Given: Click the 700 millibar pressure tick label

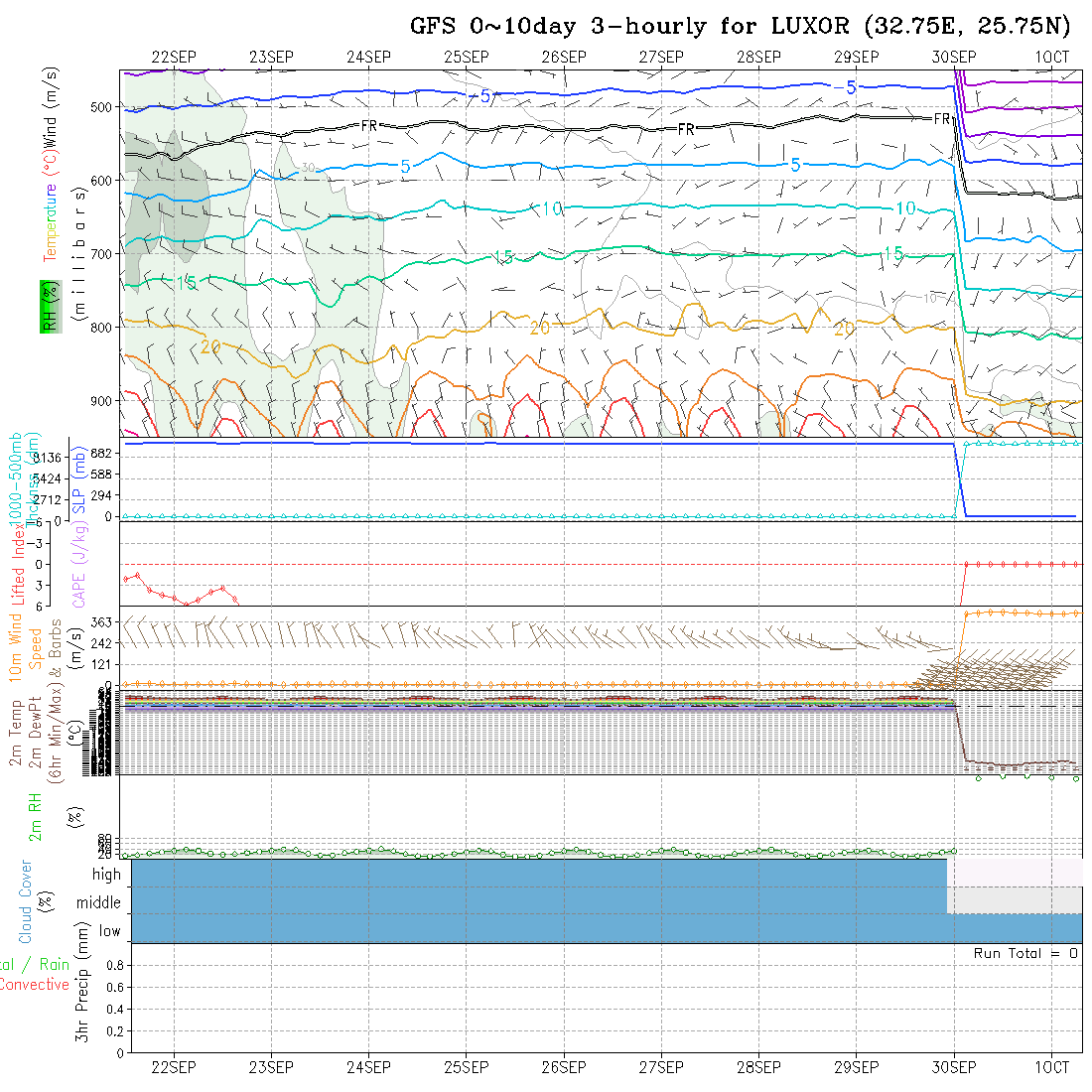Looking at the screenshot, I should 105,254.
